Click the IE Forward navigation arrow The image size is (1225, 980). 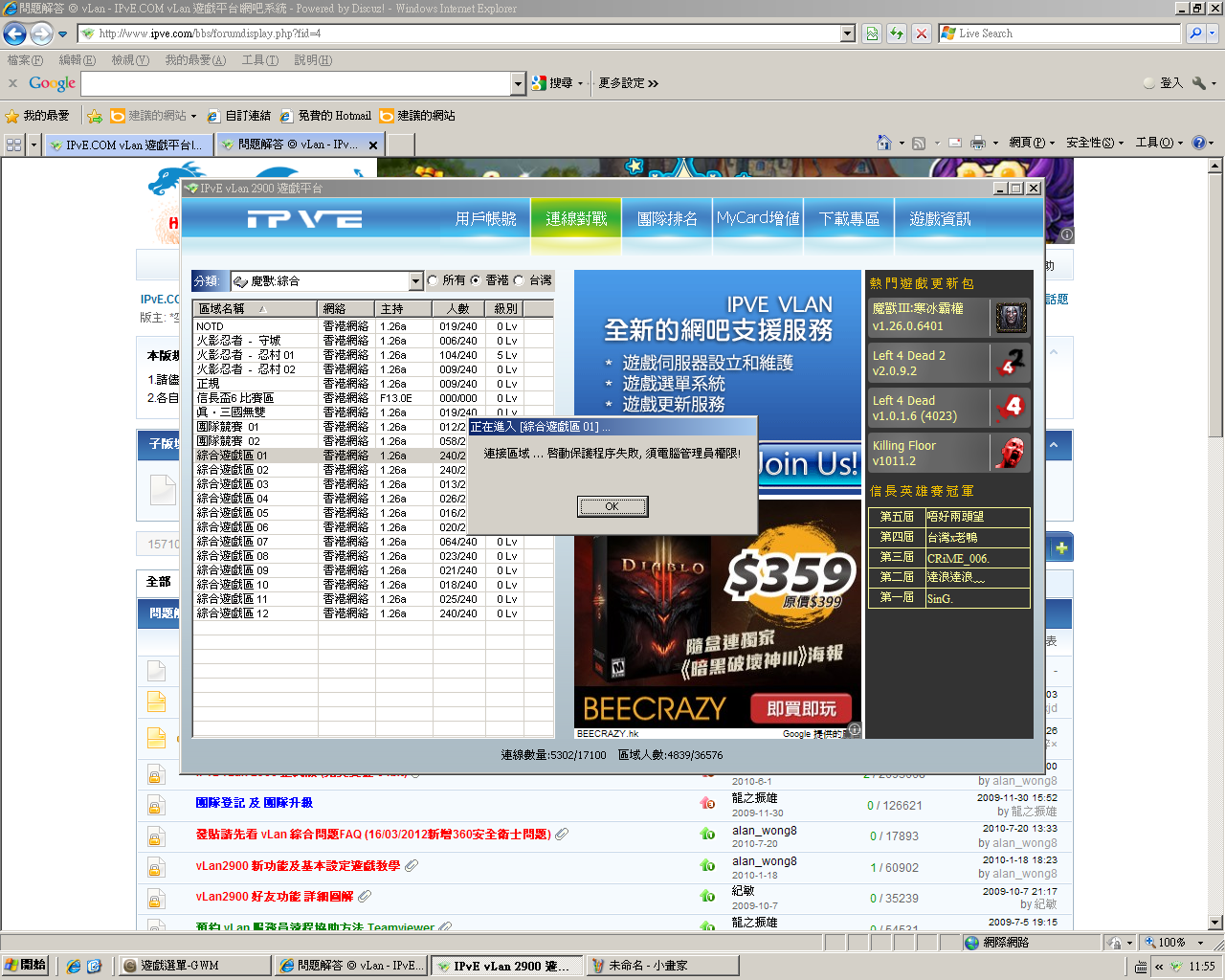[x=41, y=33]
